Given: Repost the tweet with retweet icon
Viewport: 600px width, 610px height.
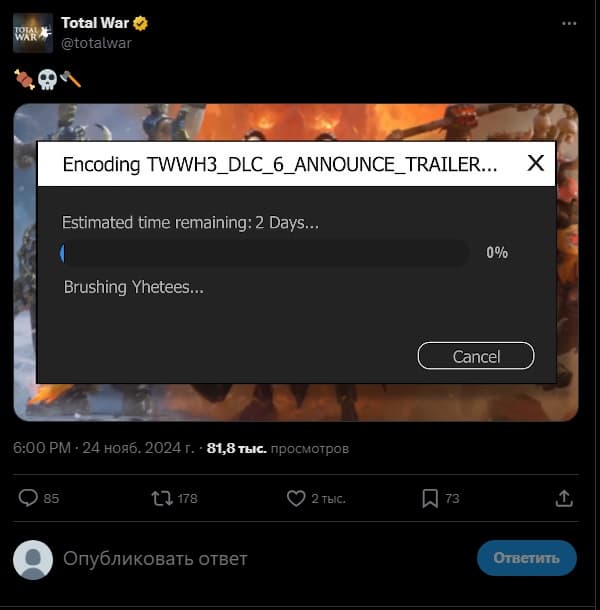Looking at the screenshot, I should point(161,498).
